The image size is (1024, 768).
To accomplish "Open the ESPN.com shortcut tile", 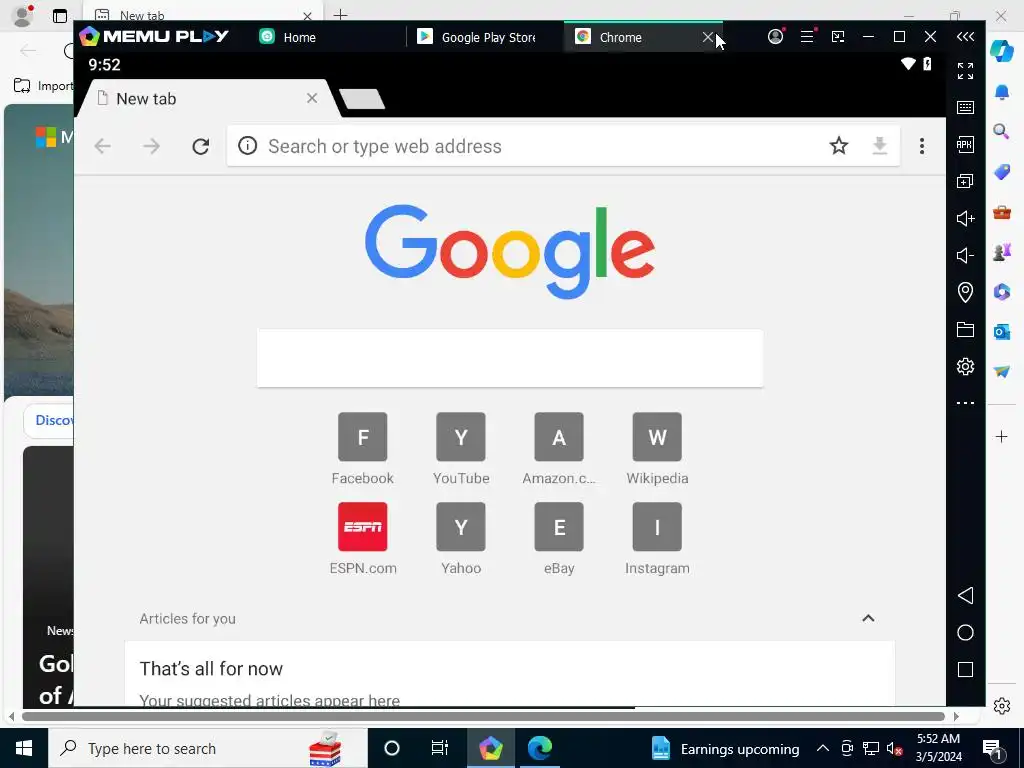I will (362, 539).
